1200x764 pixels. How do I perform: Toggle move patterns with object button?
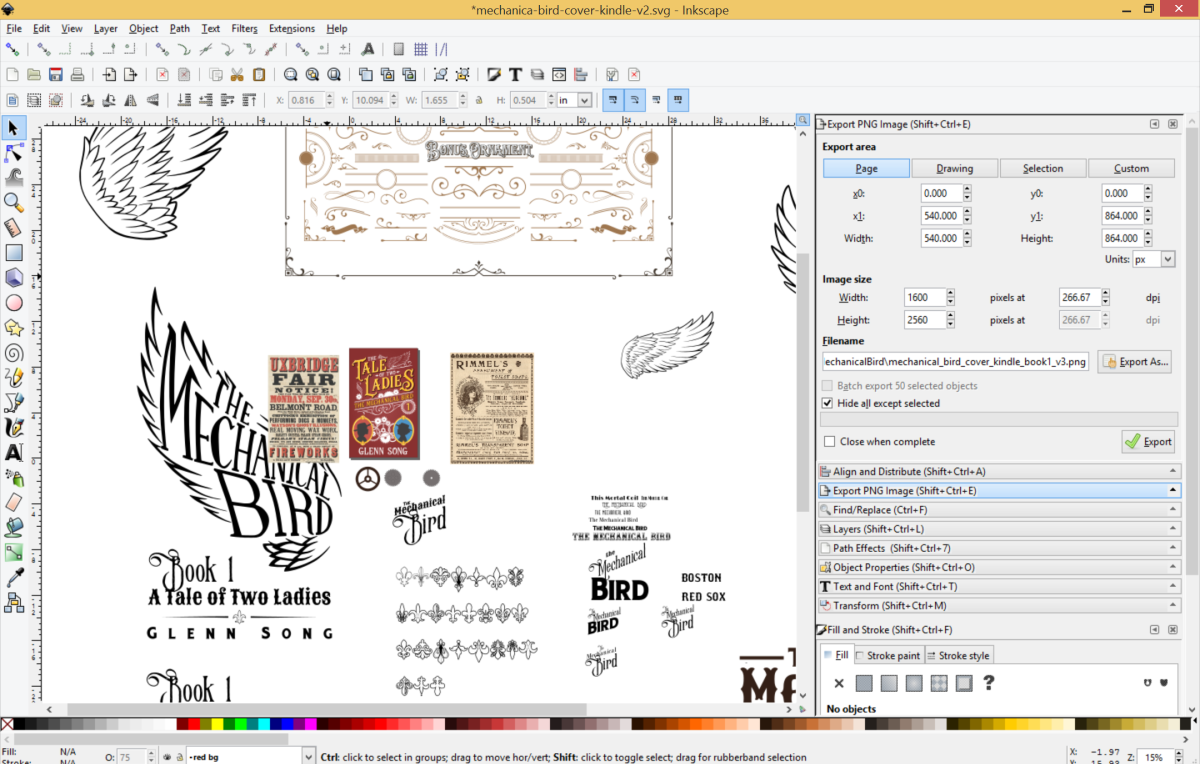[x=680, y=100]
